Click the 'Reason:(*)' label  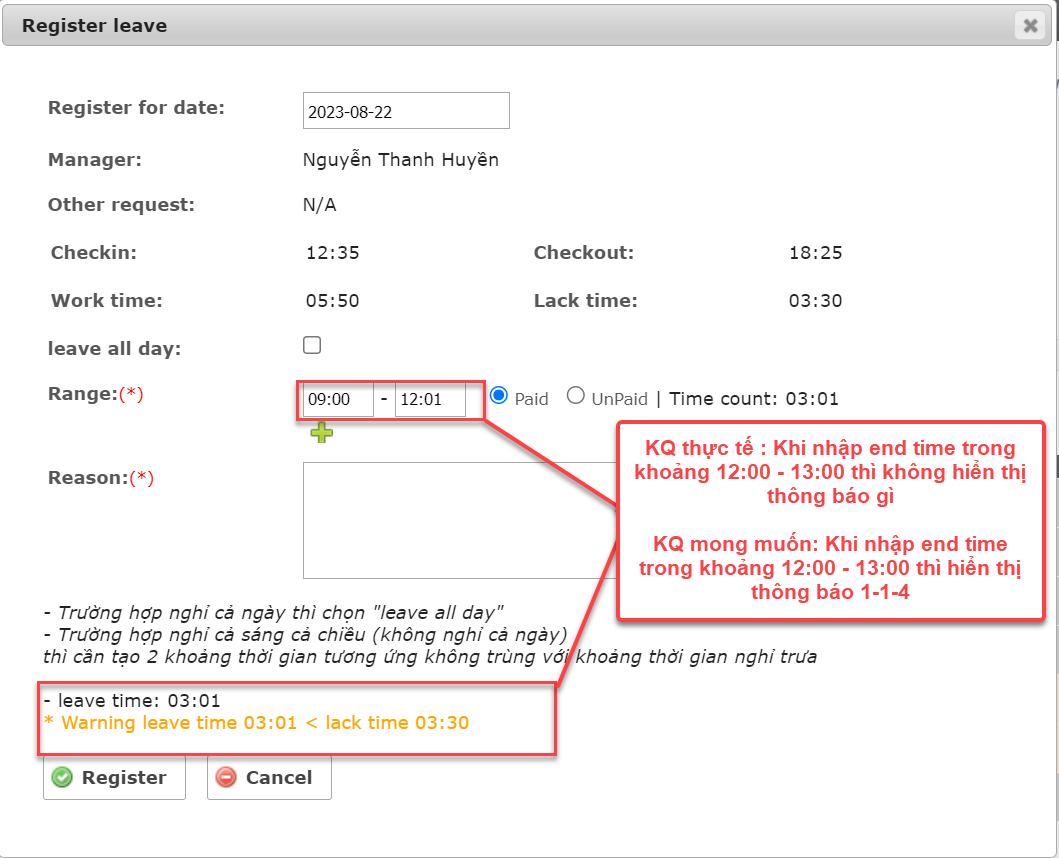(101, 478)
